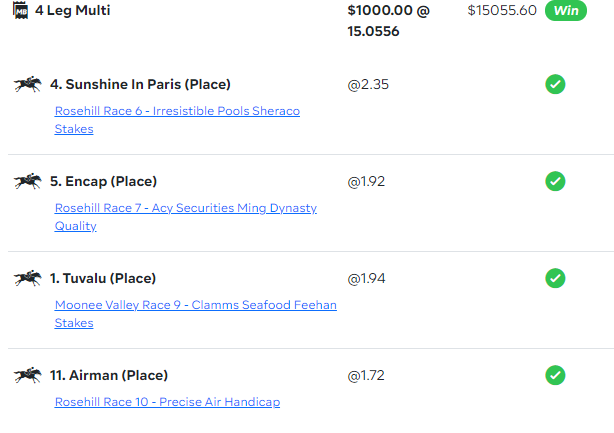Click horse racing icon beside Sunshine In Paris
This screenshot has width=614, height=433.
(28, 84)
